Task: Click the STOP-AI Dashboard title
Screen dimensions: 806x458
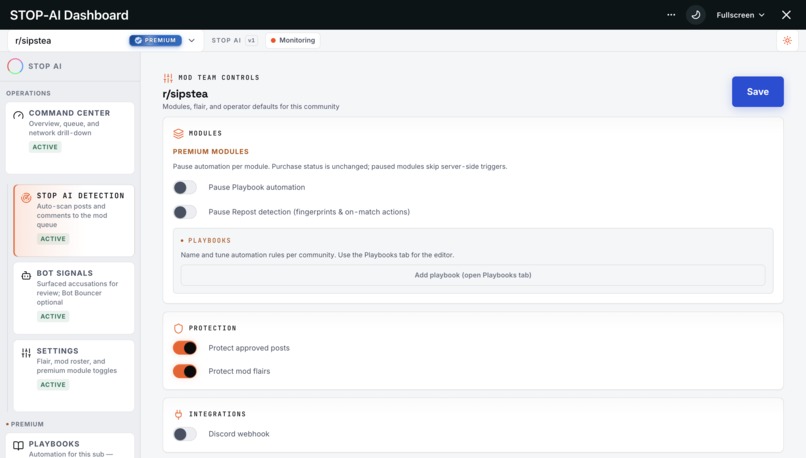Action: [x=69, y=15]
